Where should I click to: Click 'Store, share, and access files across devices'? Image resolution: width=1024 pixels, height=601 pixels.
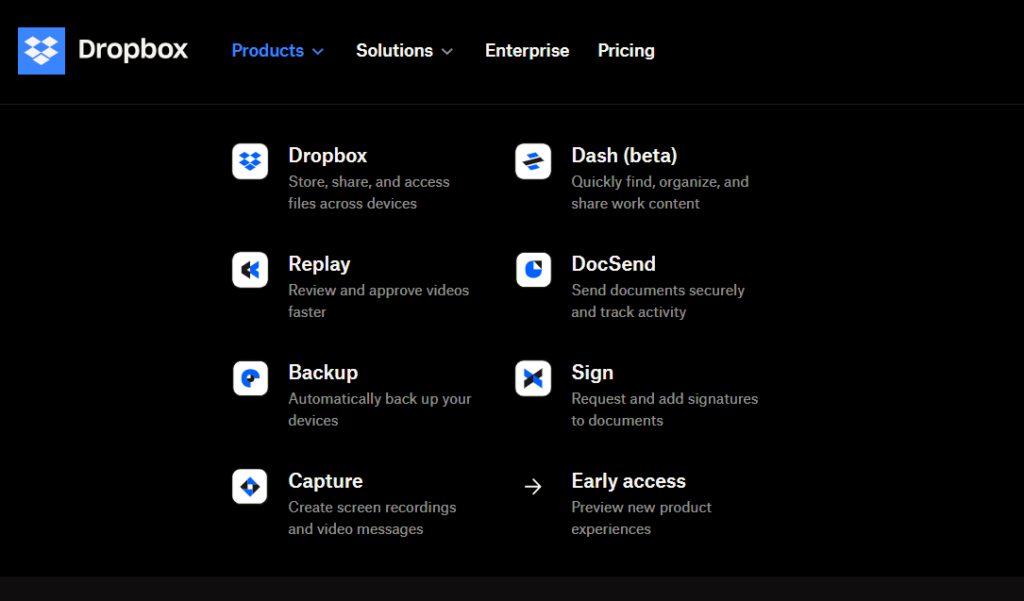369,193
